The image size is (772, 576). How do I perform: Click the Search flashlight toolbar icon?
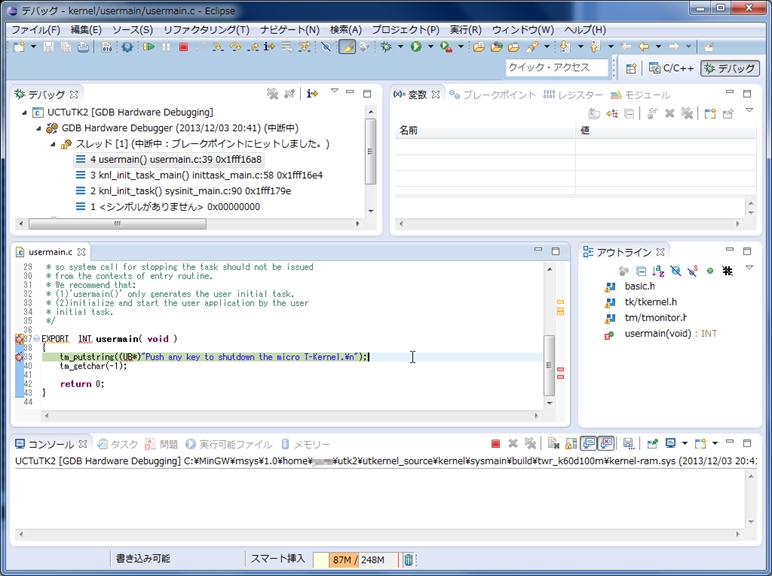pyautogui.click(x=532, y=47)
